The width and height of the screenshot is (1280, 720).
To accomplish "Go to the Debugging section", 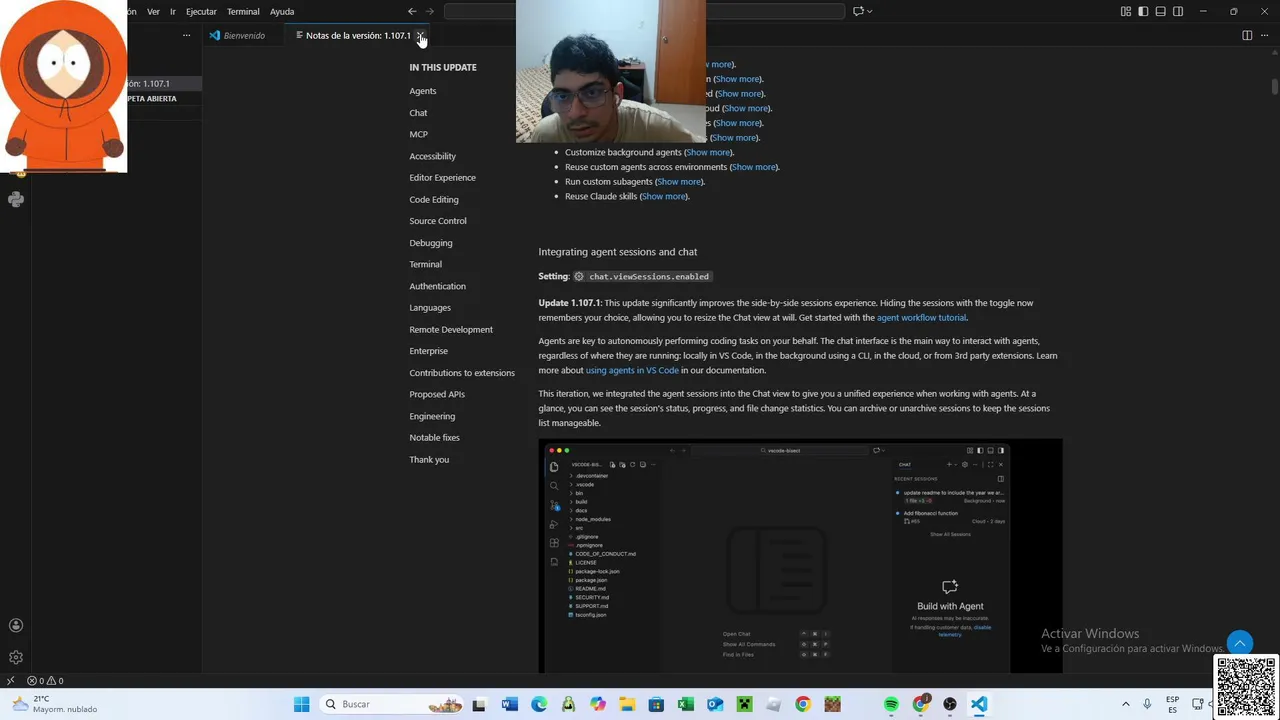I will point(431,243).
